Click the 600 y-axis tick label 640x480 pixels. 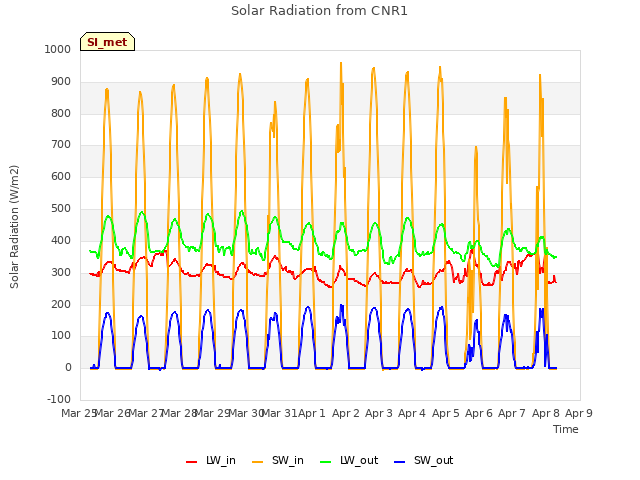61,176
